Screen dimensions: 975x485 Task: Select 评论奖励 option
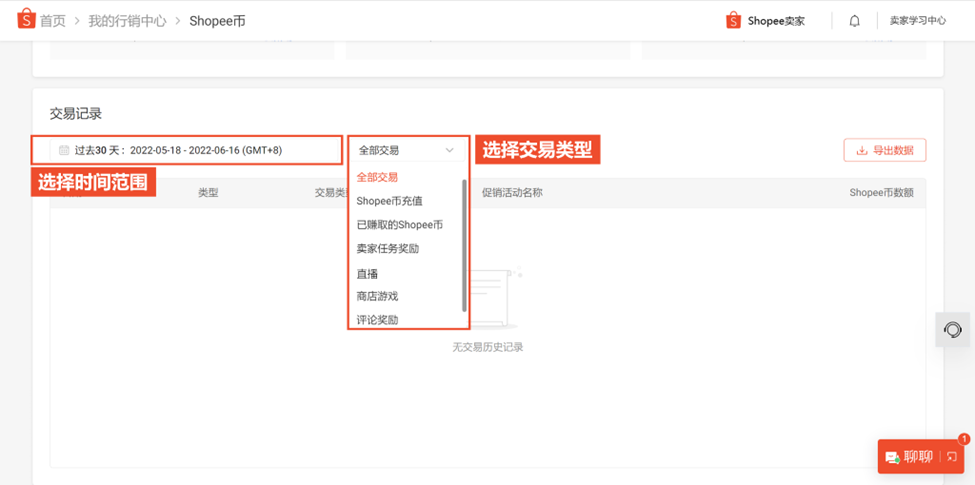[x=377, y=320]
